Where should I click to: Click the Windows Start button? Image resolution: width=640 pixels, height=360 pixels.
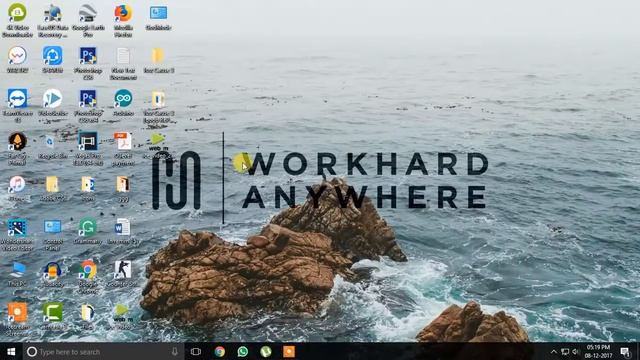coord(11,351)
